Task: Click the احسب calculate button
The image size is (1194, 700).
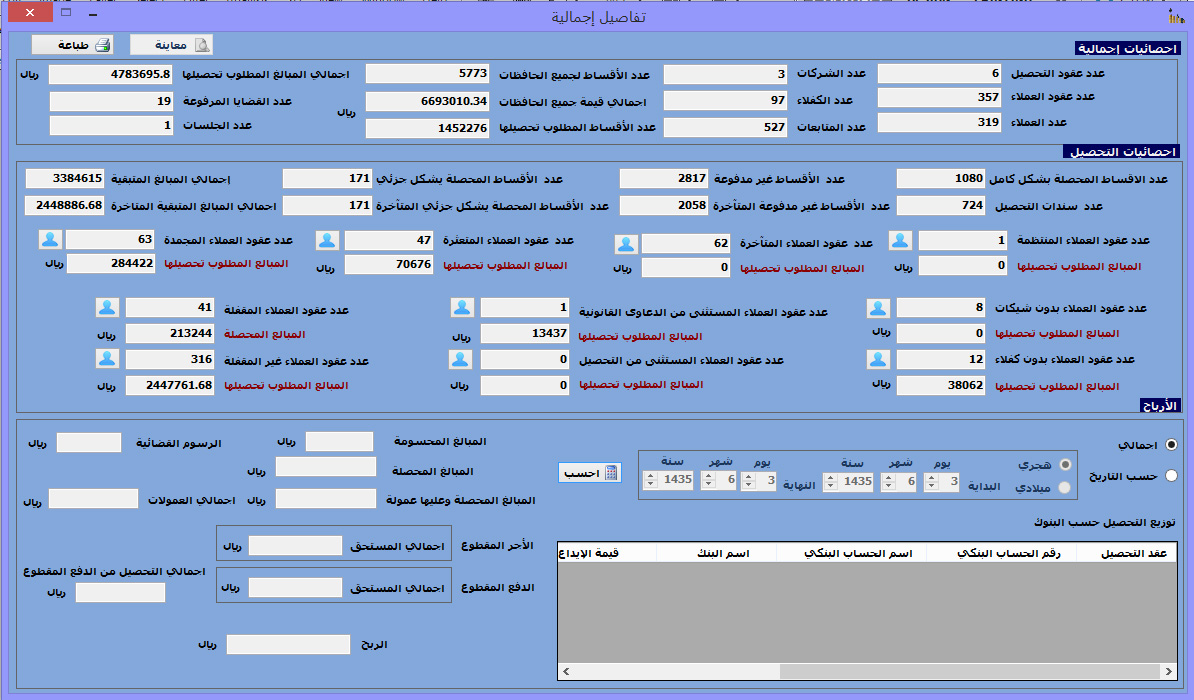Action: click(590, 473)
